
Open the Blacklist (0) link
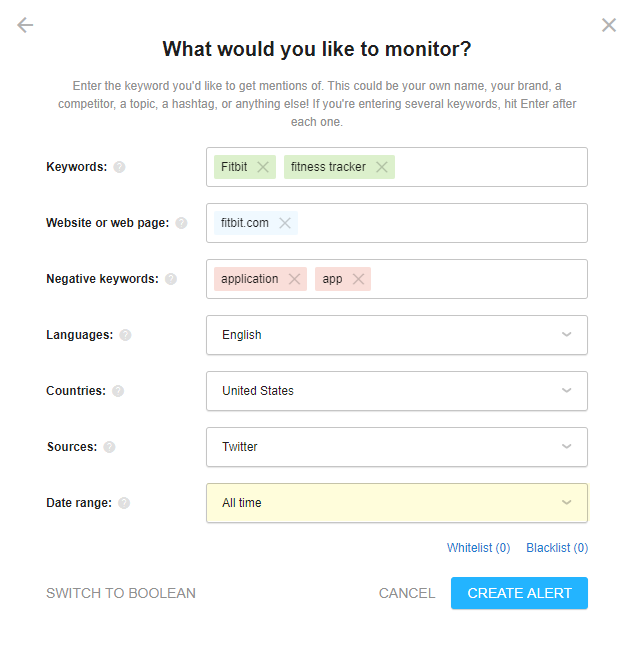(x=557, y=548)
